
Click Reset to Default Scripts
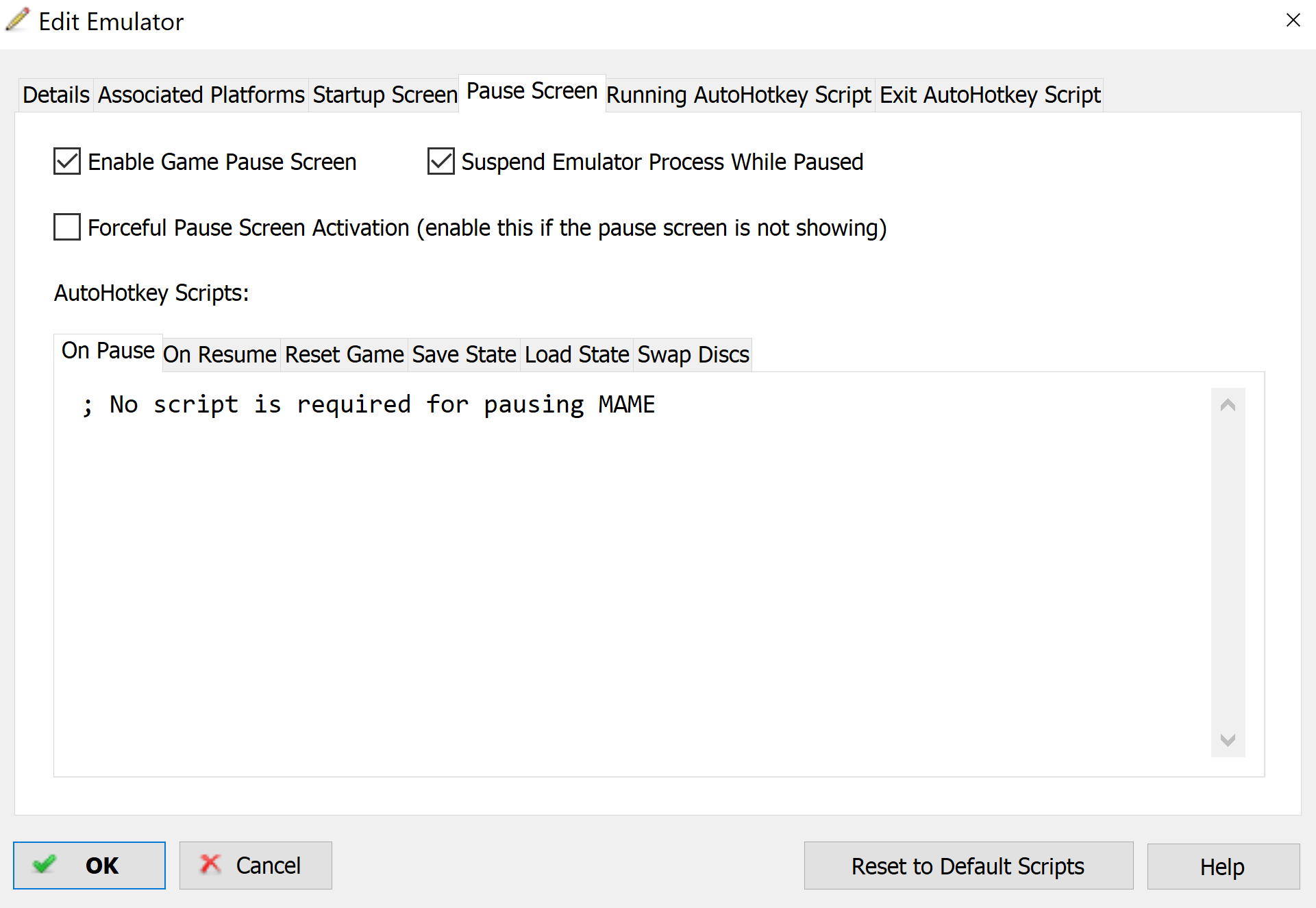[x=968, y=866]
